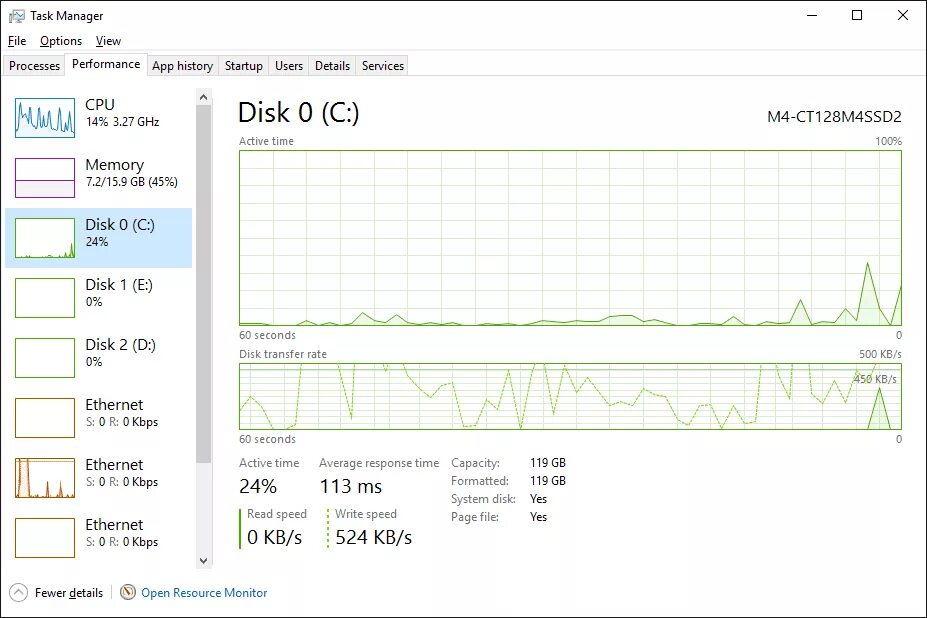Image resolution: width=927 pixels, height=618 pixels.
Task: Select the Ethernet adapter with activity graph
Action: click(x=45, y=478)
